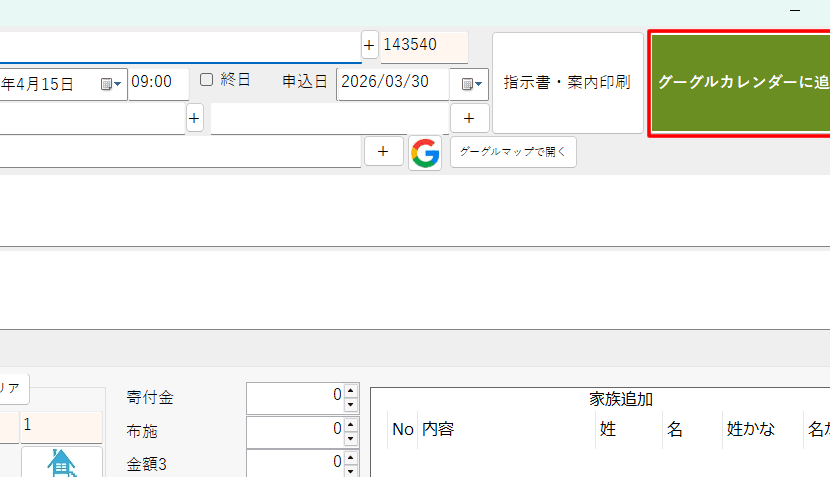This screenshot has width=830, height=477.
Task: Click the plus button beside number 143540
Action: [x=369, y=46]
